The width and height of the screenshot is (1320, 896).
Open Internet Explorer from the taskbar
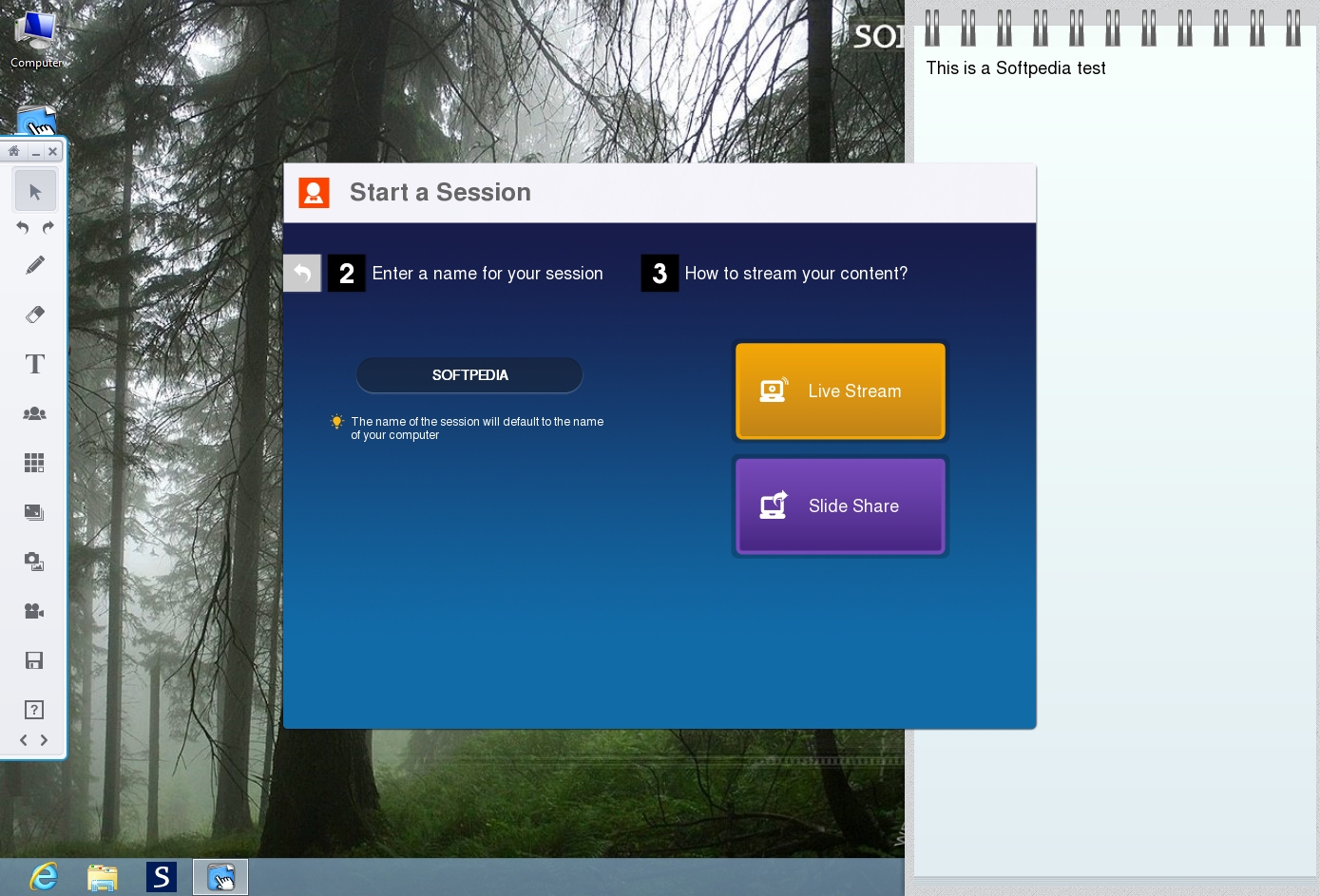point(44,877)
